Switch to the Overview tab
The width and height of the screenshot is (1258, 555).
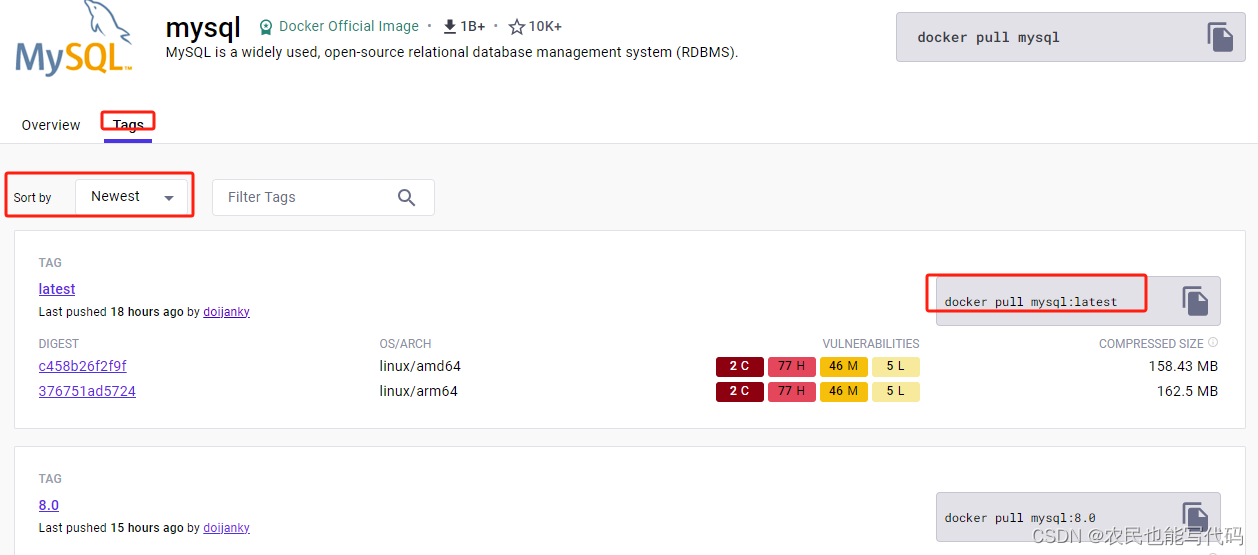point(51,125)
